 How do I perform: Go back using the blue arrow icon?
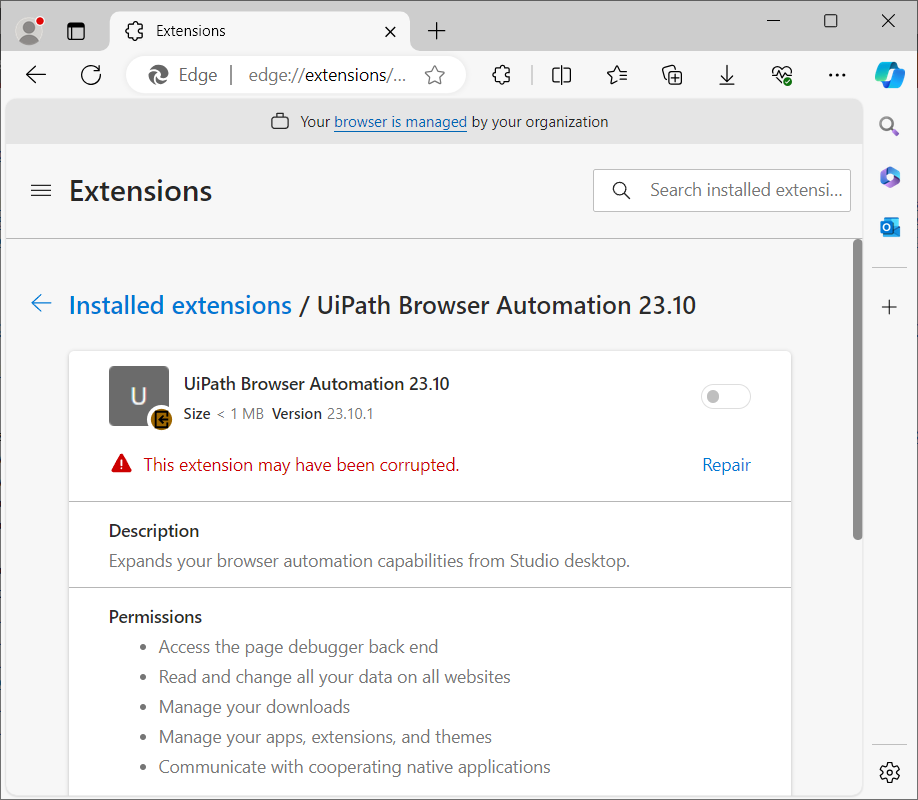pos(41,304)
